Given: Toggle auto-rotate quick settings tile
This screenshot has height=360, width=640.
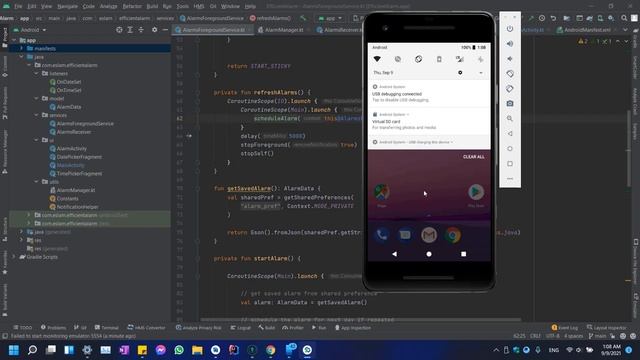Looking at the screenshot, I should click(x=418, y=59).
